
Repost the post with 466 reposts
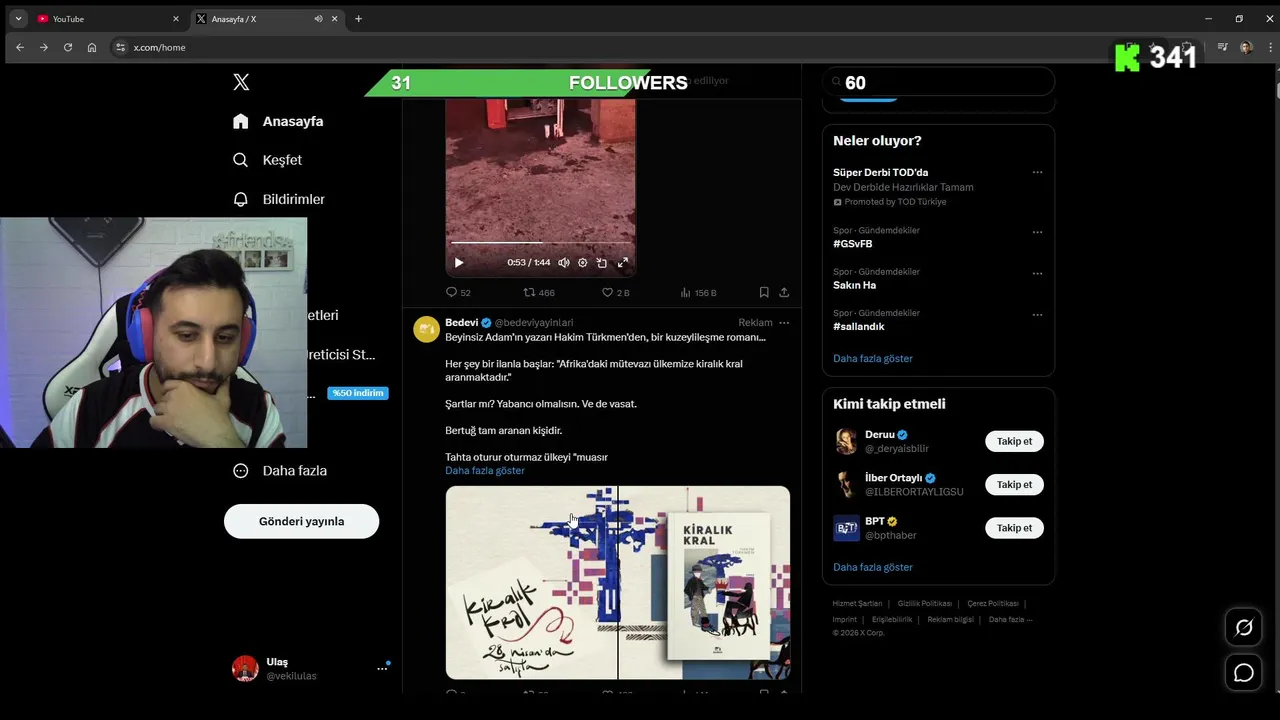coord(539,292)
